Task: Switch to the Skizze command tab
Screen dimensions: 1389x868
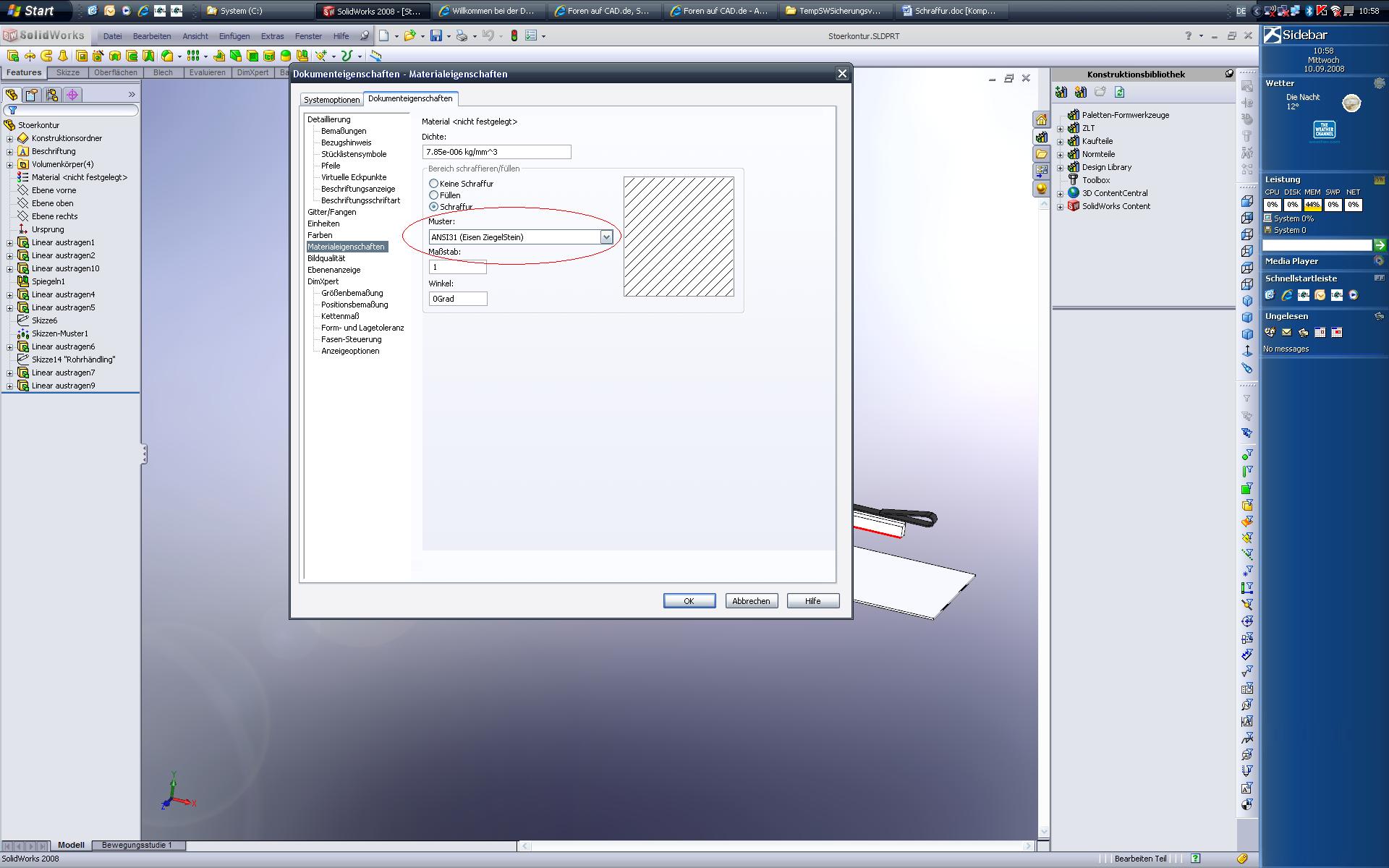Action: [68, 72]
